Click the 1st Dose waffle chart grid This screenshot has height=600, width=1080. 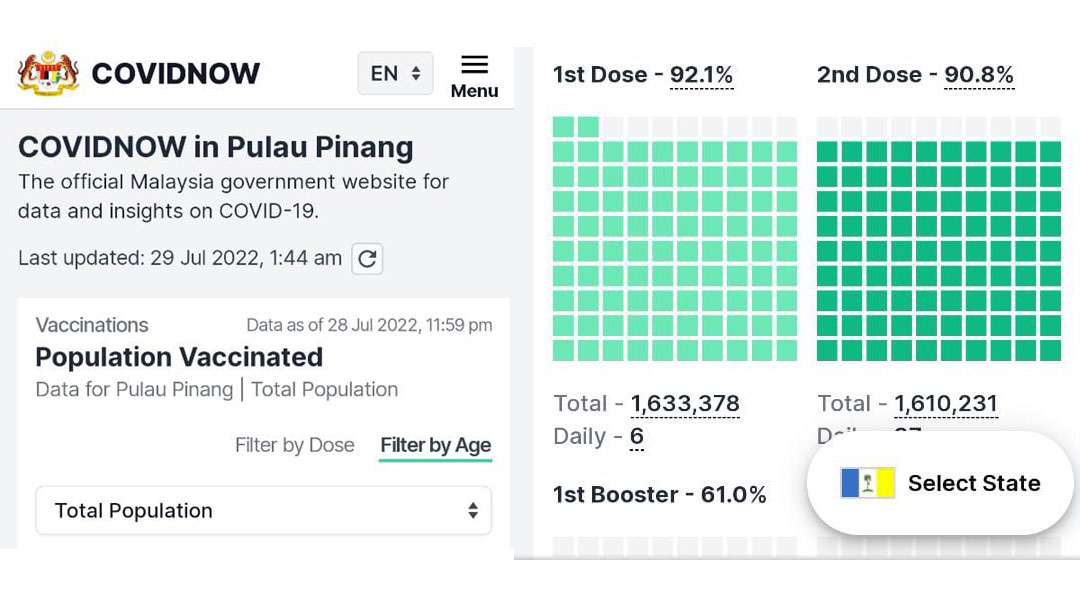(x=675, y=239)
